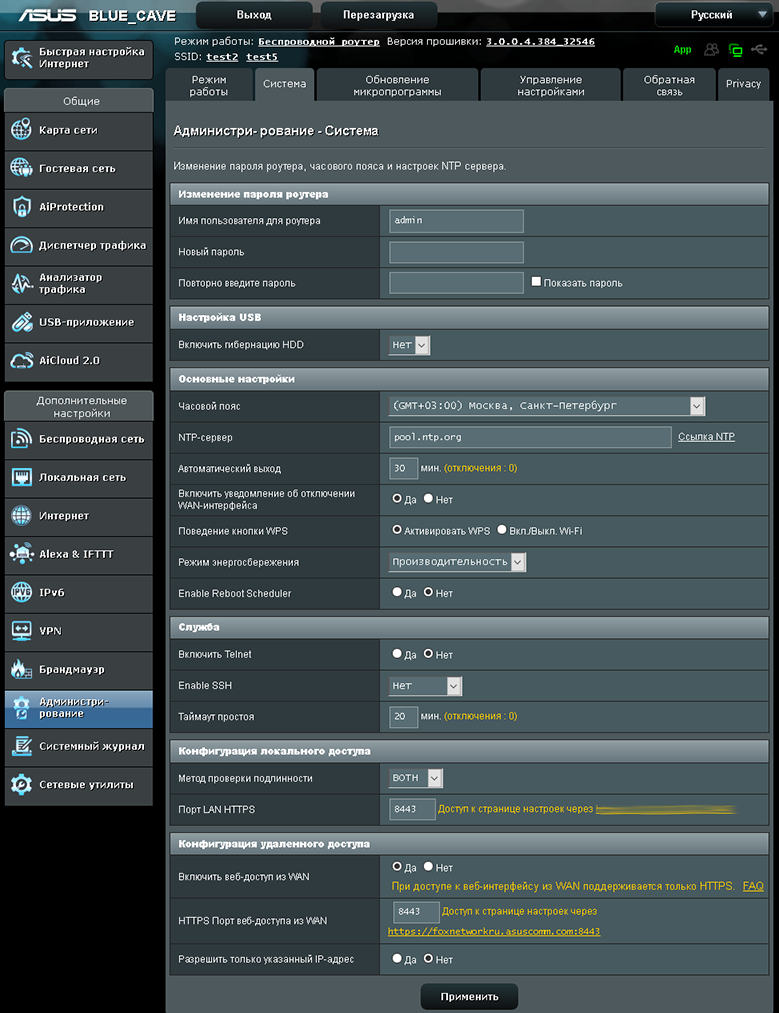
Task: Select Да for Enable Reboot Scheduler
Action: (x=397, y=592)
